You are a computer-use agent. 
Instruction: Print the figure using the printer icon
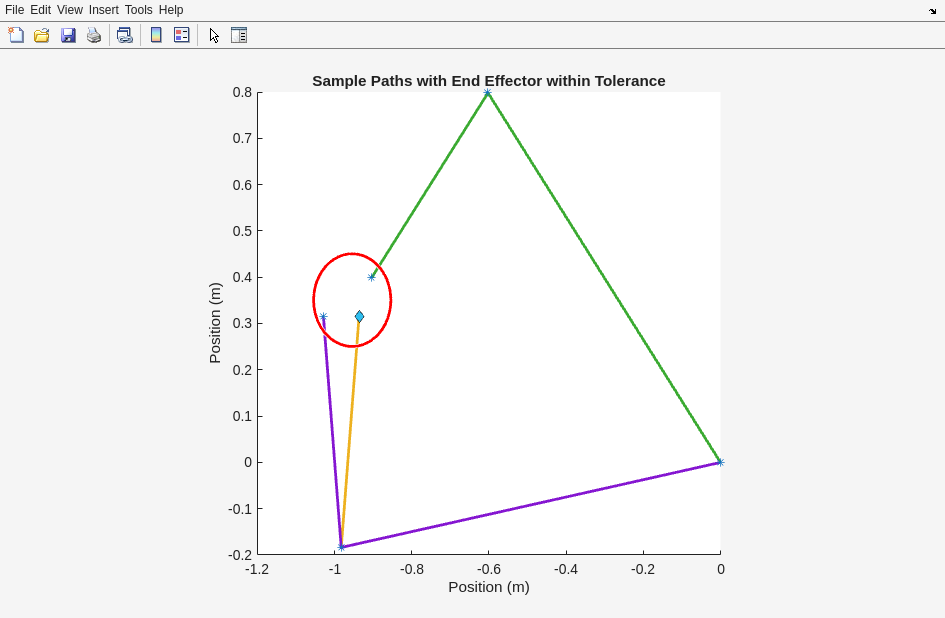tap(94, 35)
